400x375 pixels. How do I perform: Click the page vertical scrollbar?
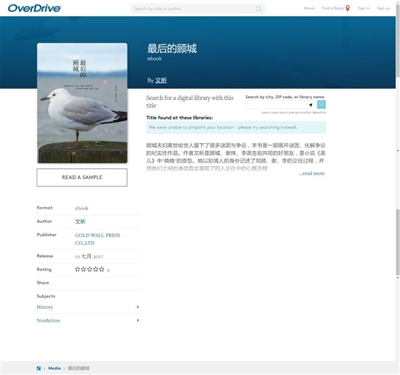coord(398,180)
